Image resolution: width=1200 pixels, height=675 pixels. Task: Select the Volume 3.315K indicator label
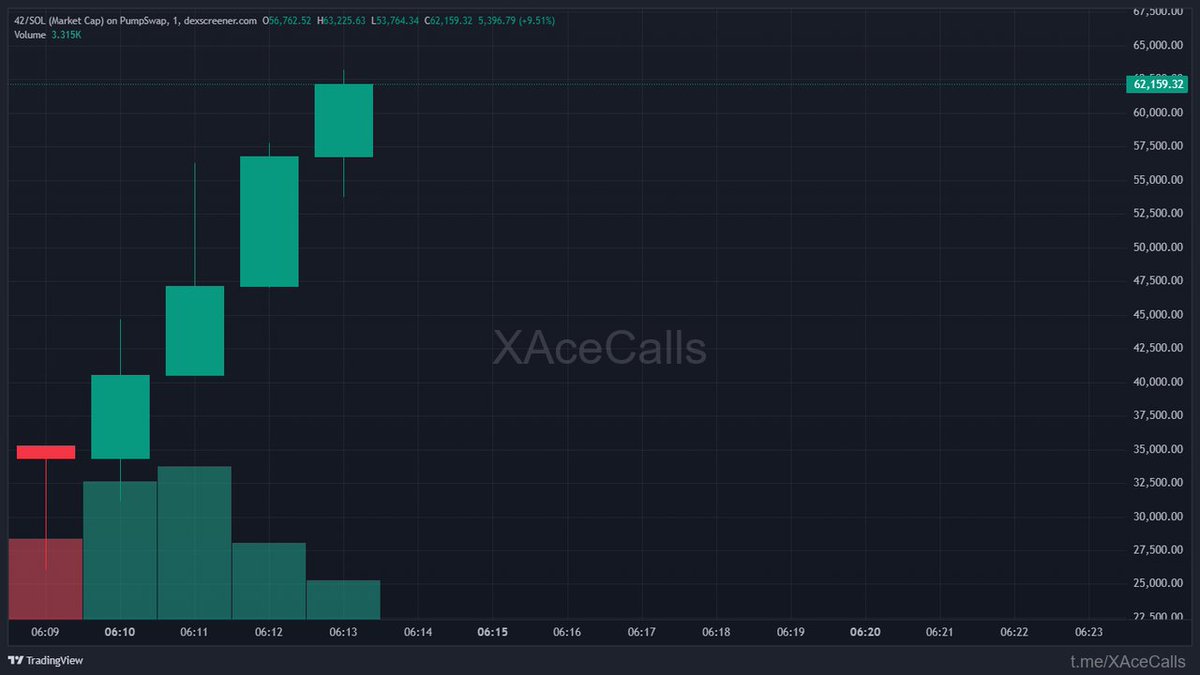(x=48, y=35)
